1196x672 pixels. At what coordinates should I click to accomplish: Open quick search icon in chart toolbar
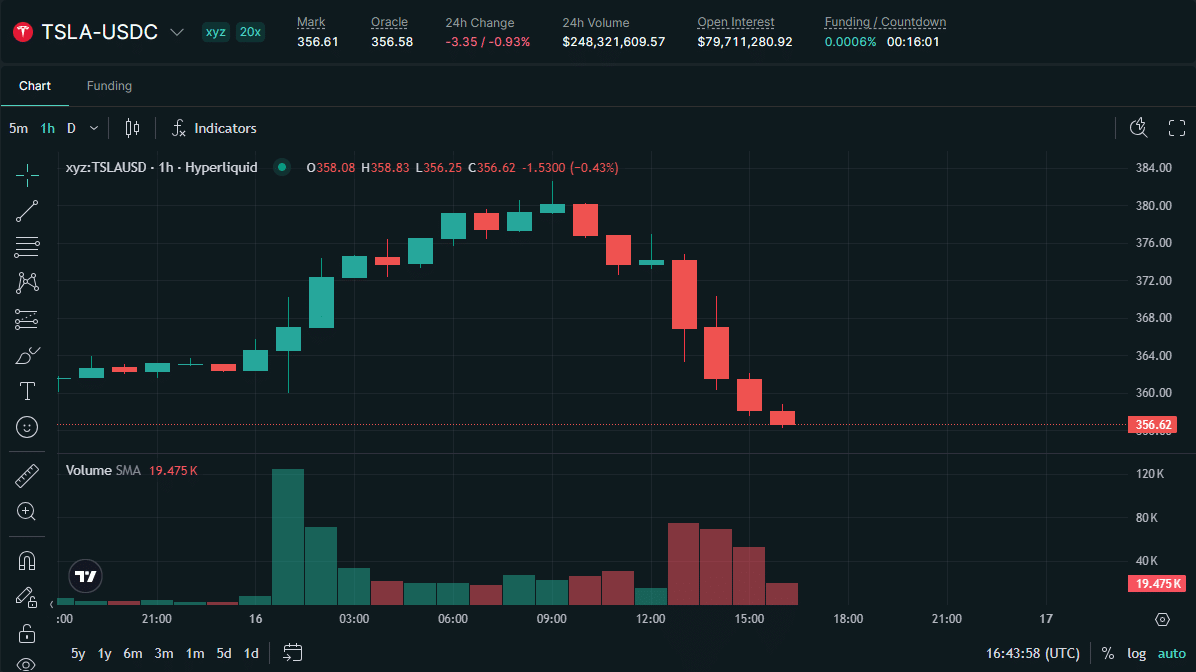coord(1138,128)
